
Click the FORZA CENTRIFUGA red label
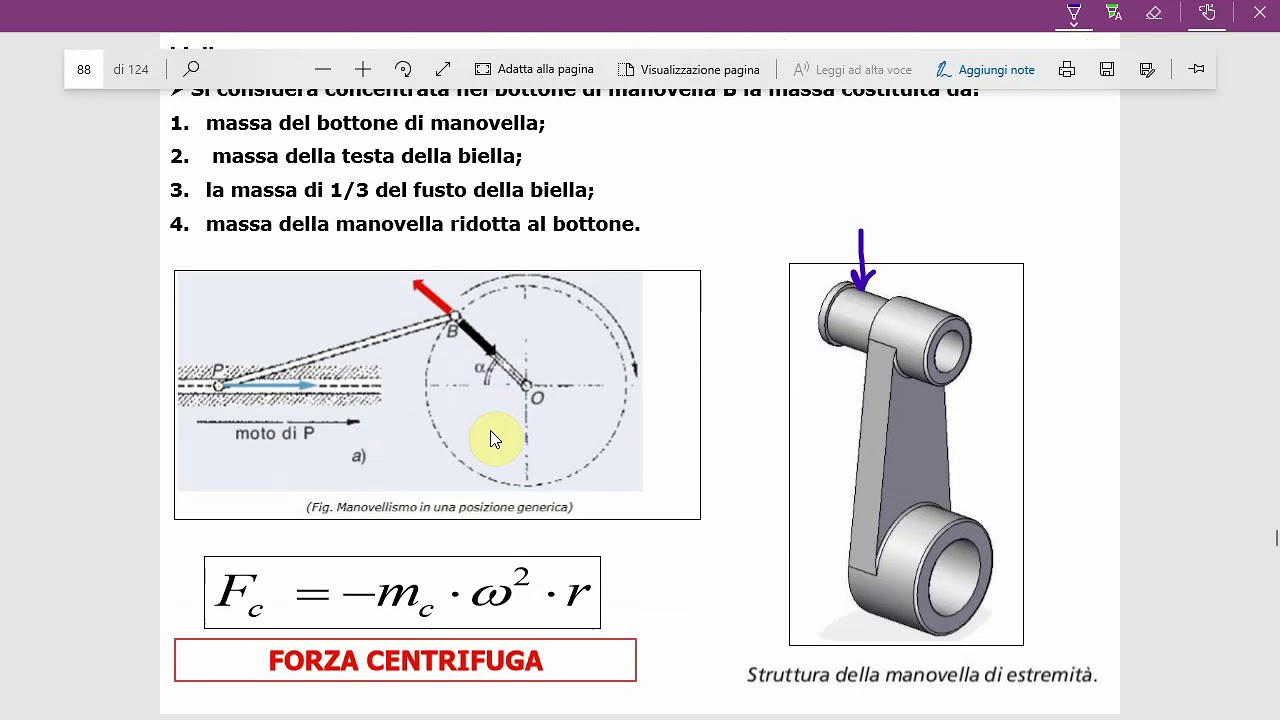point(405,660)
